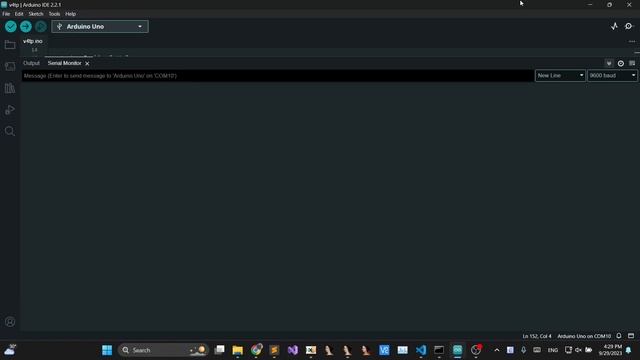Open the Serial Monitor magnifier icon in toolbar
The width and height of the screenshot is (640, 360).
click(629, 27)
